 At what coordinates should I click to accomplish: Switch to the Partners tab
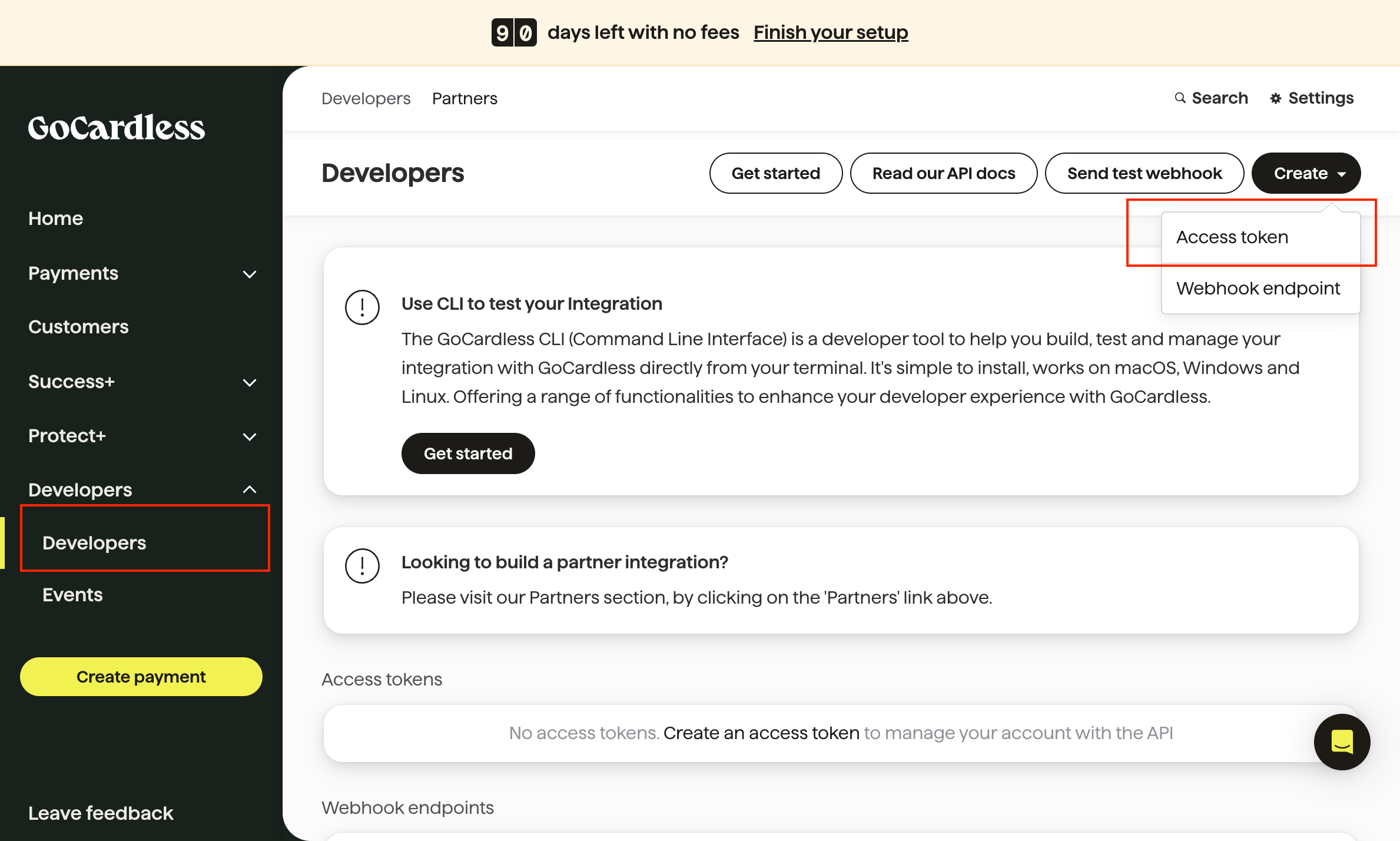click(465, 98)
